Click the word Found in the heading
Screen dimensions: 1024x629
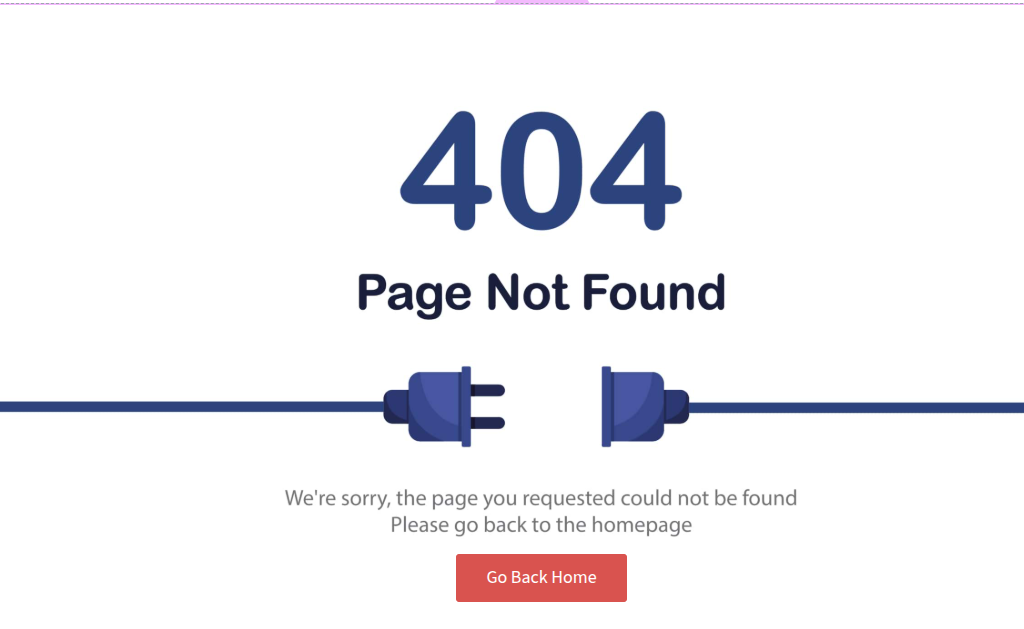click(x=654, y=292)
